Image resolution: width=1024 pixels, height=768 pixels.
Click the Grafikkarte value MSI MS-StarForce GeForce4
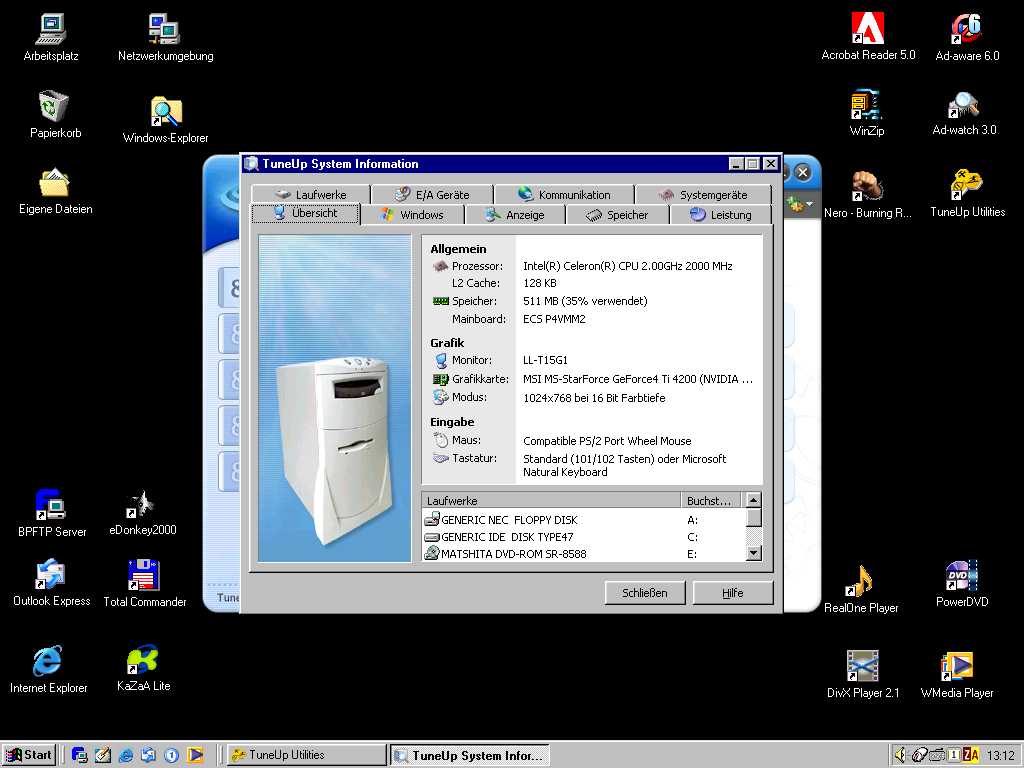coord(638,379)
